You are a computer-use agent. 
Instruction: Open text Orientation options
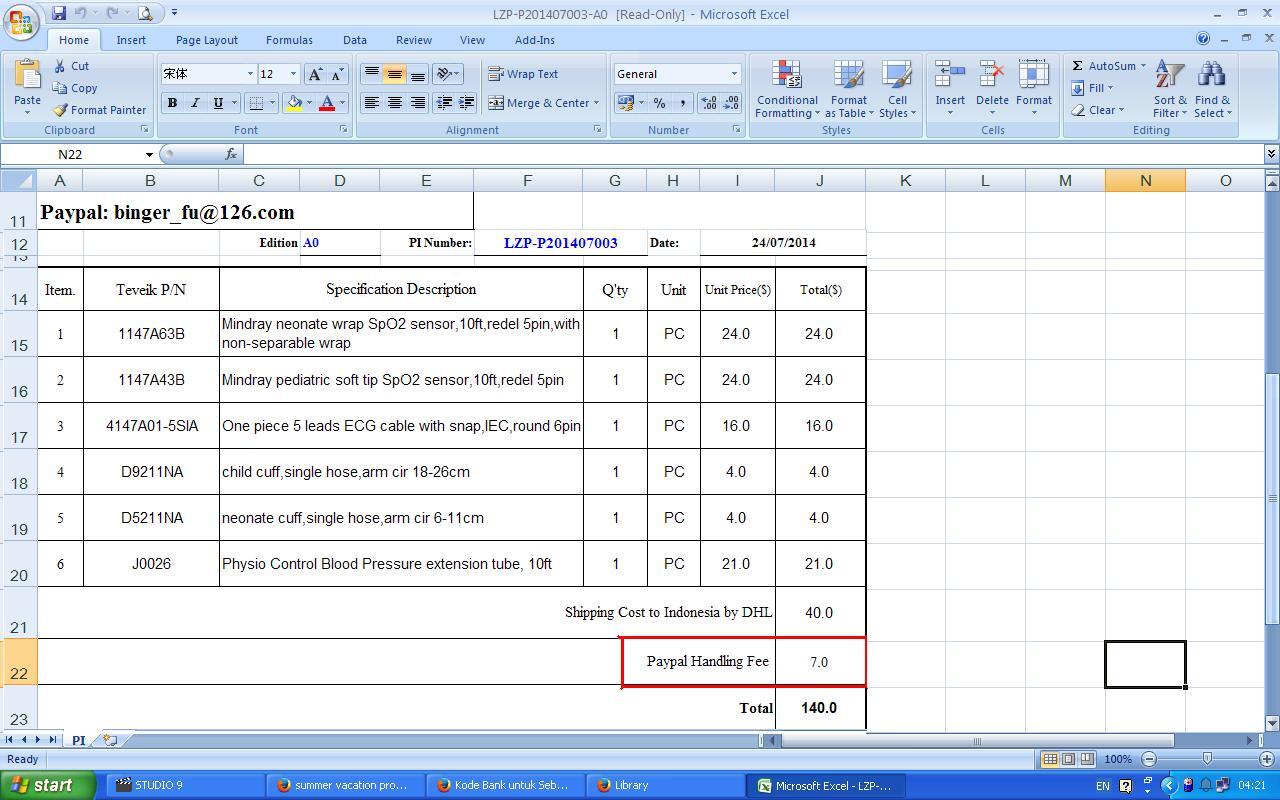pyautogui.click(x=447, y=74)
